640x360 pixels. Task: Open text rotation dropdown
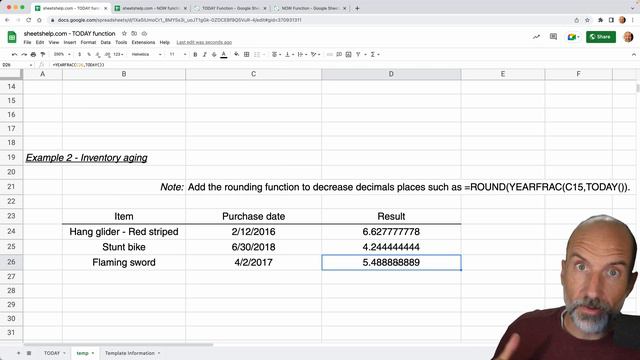315,54
